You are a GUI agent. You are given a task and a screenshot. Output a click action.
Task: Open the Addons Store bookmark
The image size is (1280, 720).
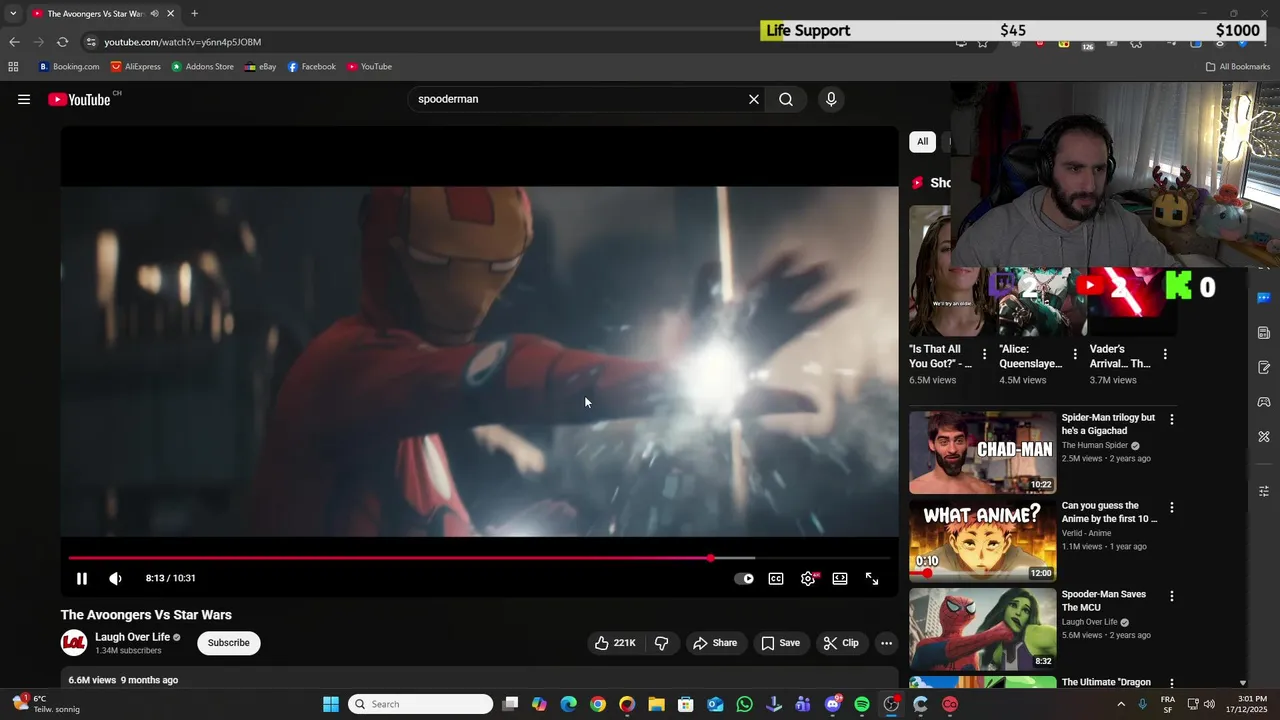[202, 67]
